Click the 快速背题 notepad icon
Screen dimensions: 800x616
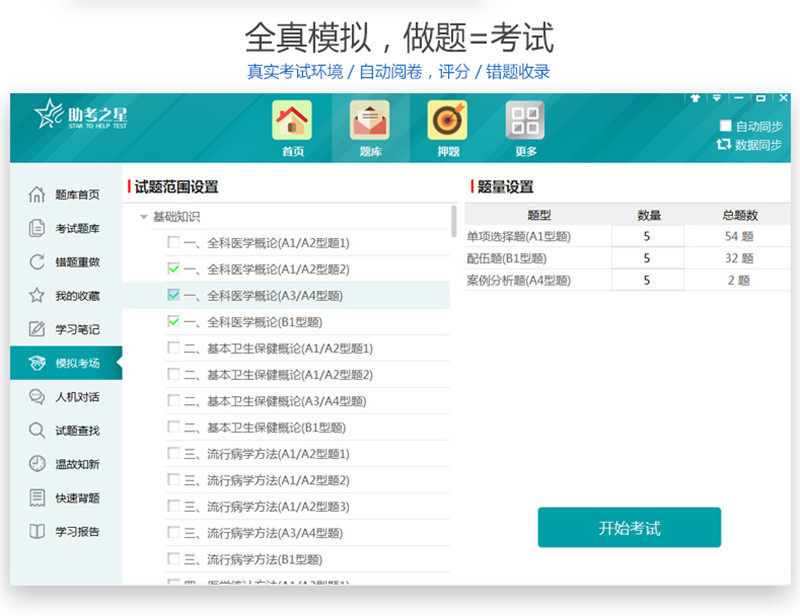pyautogui.click(x=37, y=498)
